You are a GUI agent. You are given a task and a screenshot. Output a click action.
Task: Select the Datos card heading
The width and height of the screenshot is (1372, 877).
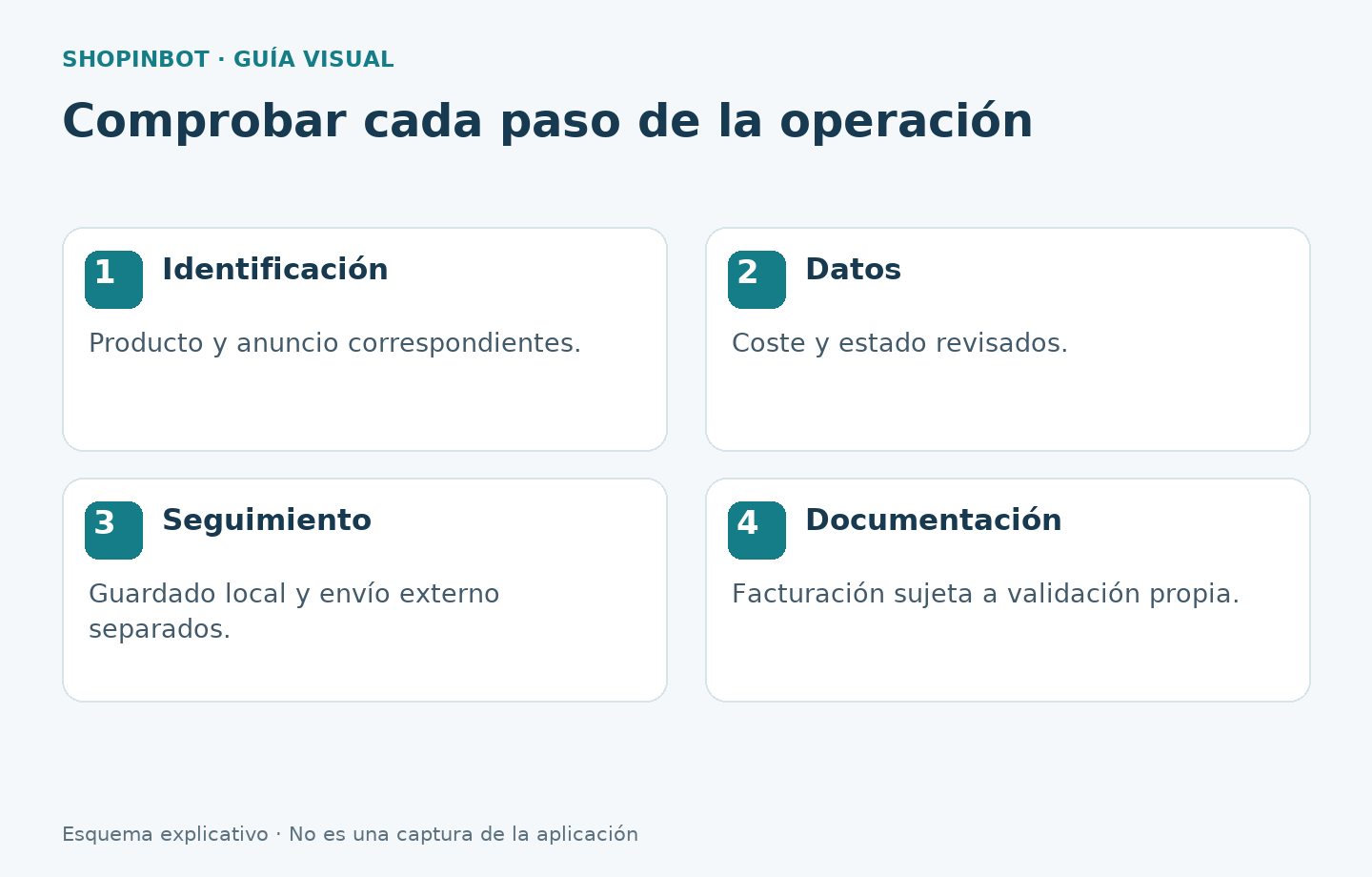coord(853,270)
